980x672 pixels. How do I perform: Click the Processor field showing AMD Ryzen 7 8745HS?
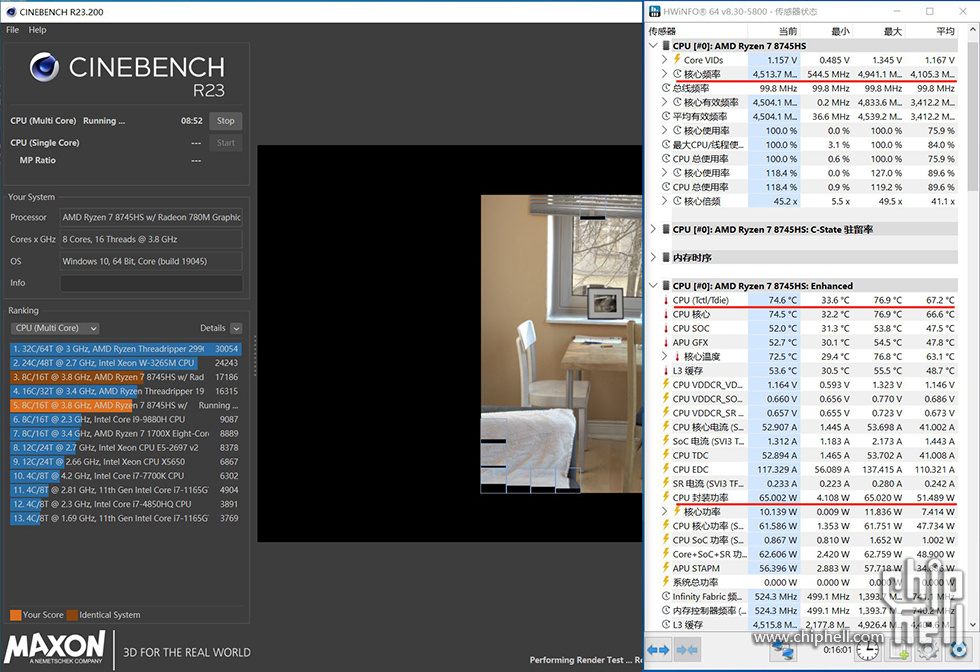(x=151, y=218)
